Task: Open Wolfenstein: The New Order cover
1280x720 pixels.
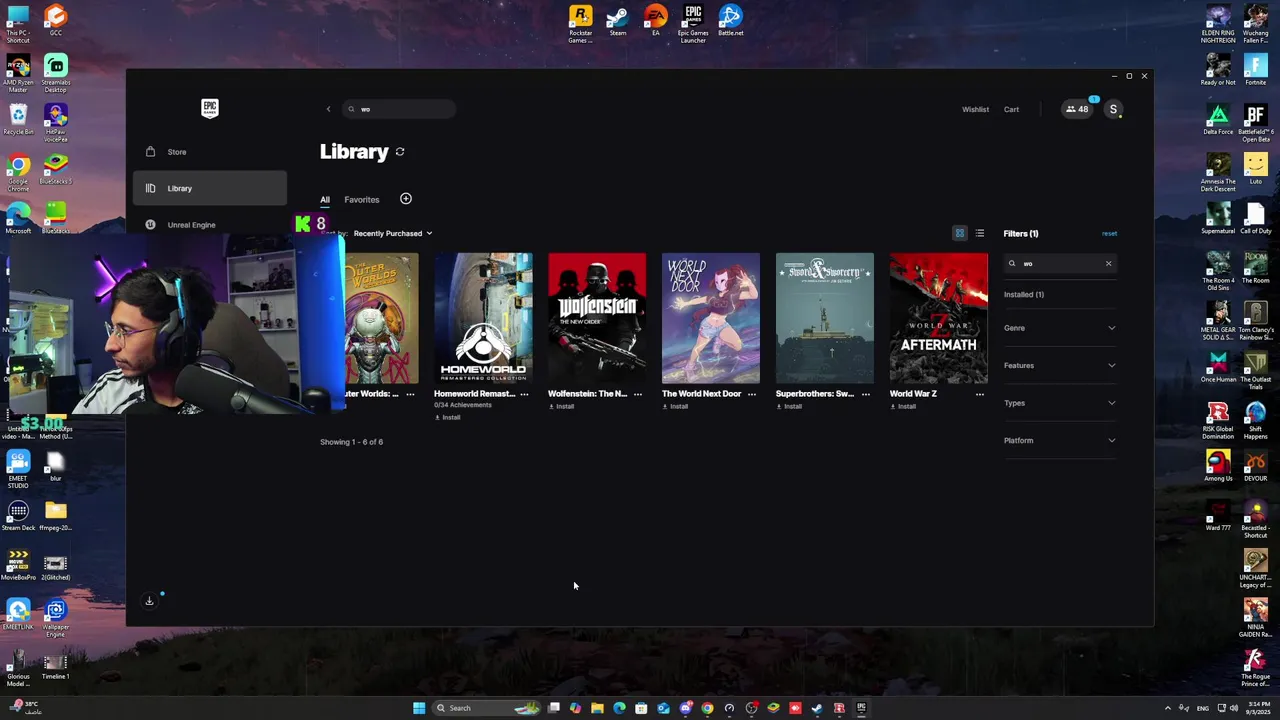Action: click(597, 318)
